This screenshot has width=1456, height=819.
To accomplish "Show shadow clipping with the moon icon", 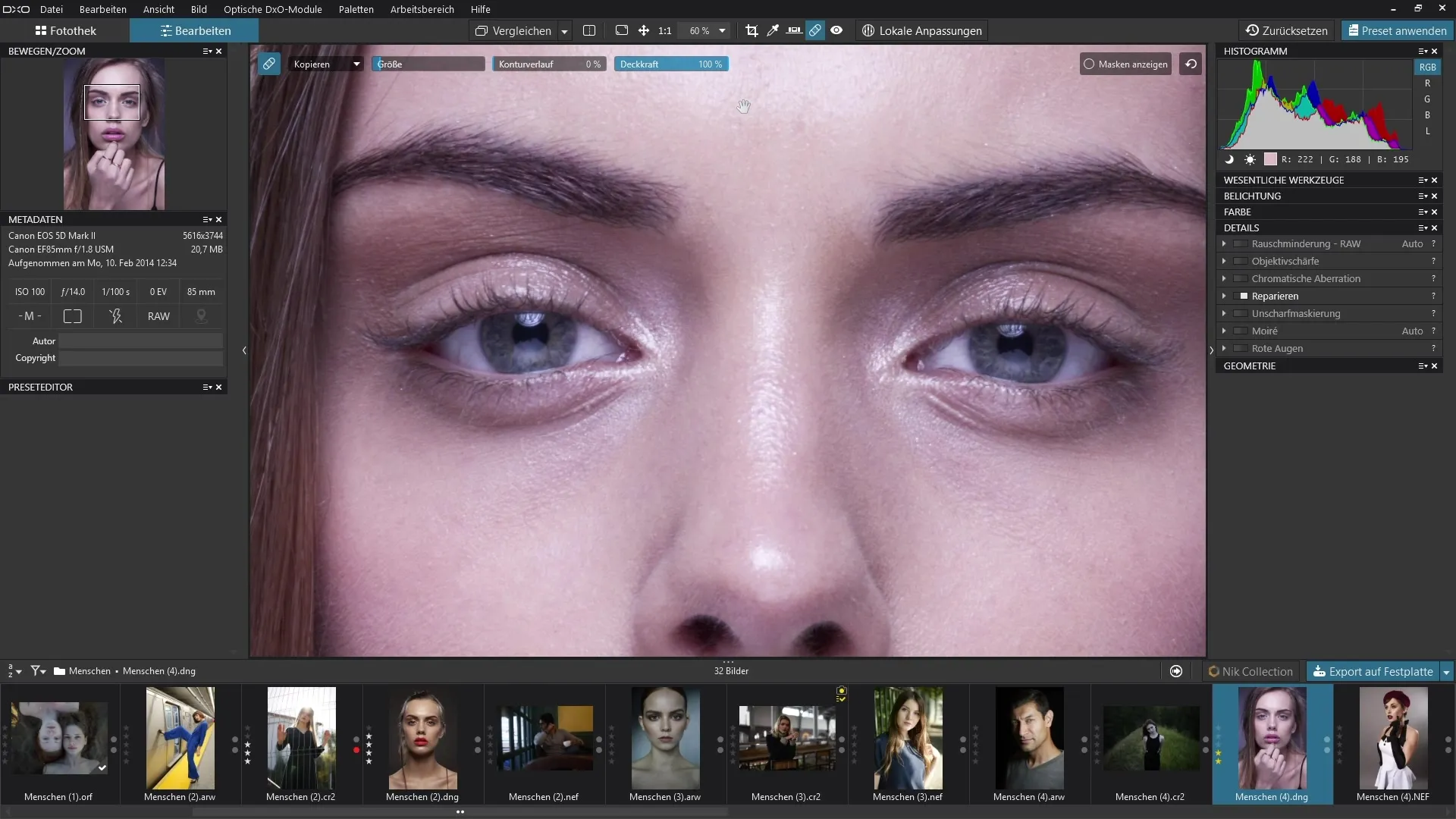I will (1229, 159).
